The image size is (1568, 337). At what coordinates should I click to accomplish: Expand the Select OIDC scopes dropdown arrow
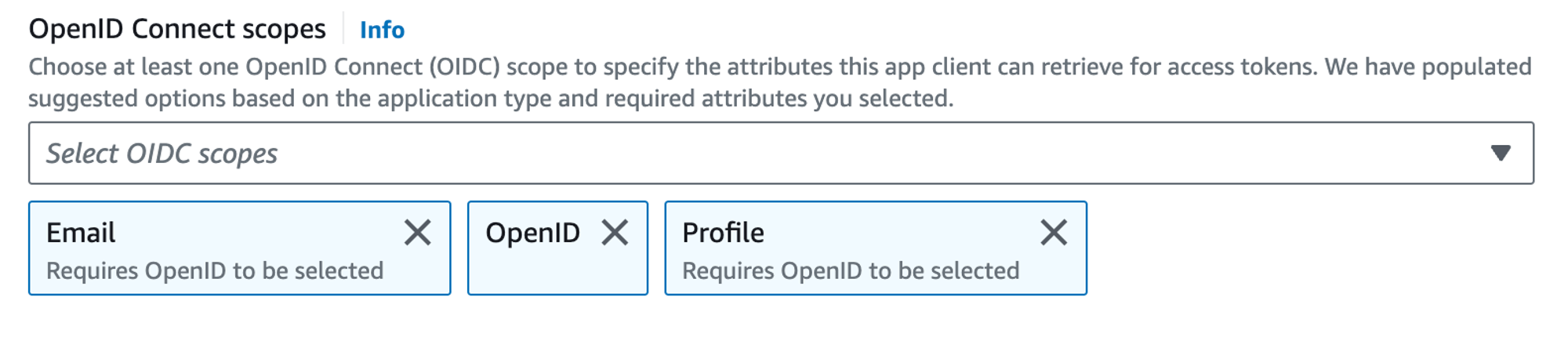click(1501, 153)
